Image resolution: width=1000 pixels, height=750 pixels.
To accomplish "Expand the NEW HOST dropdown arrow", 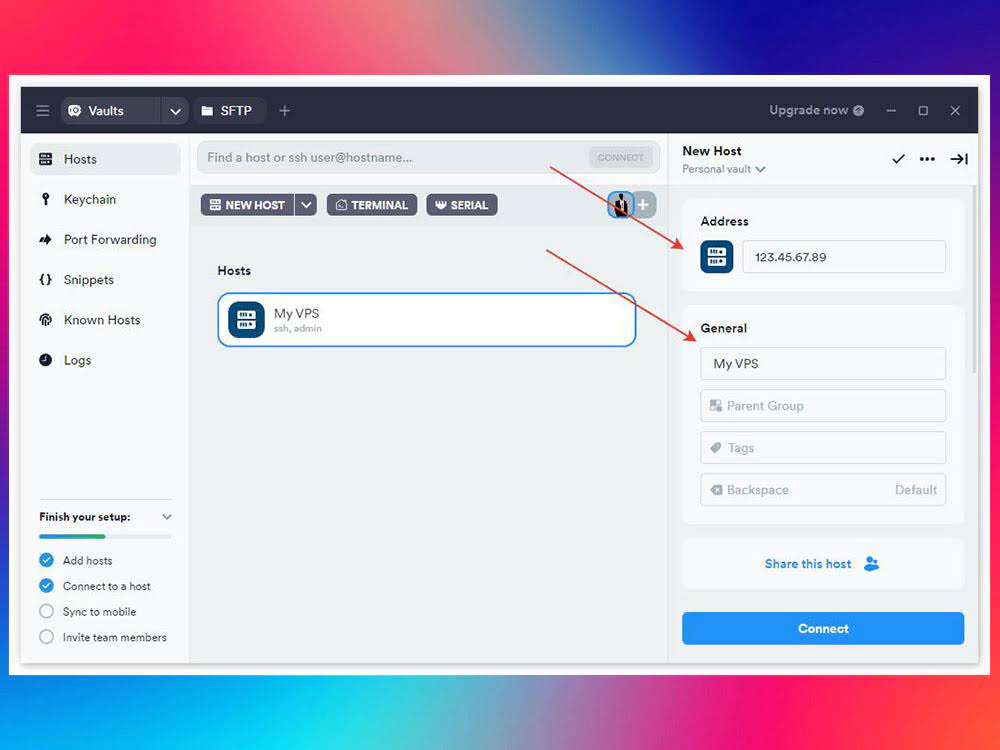I will (306, 205).
